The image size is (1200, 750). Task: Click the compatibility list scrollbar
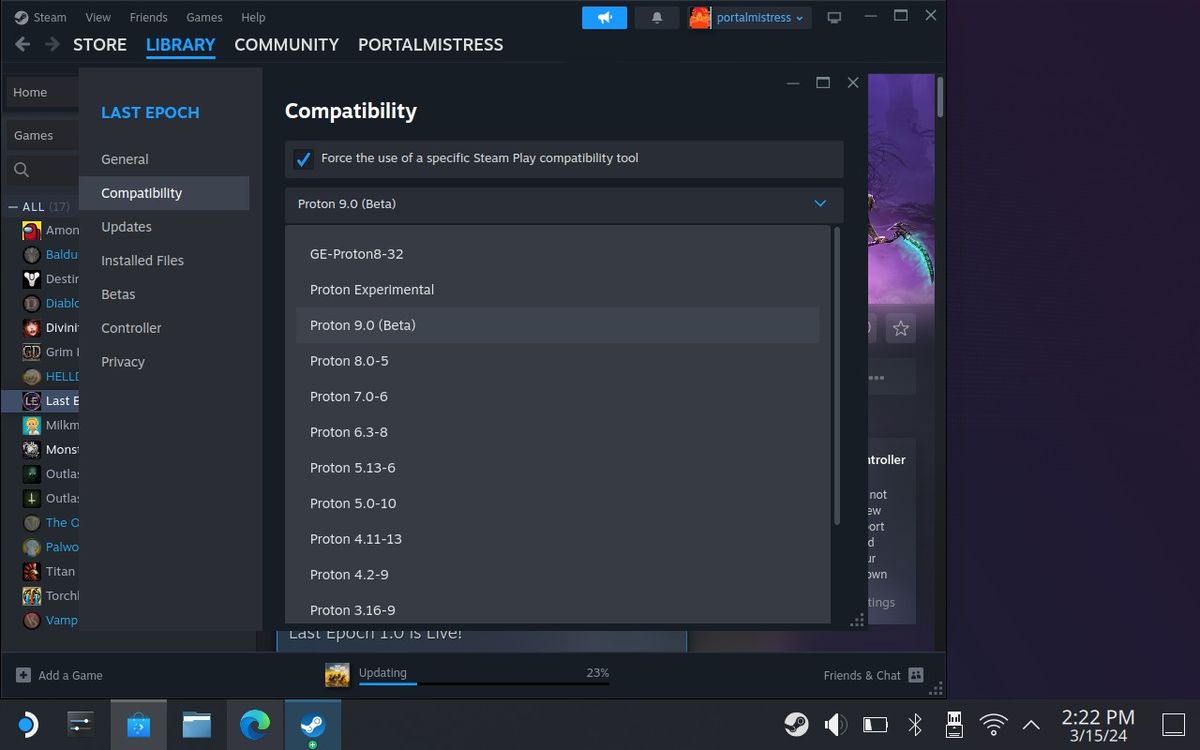click(837, 376)
